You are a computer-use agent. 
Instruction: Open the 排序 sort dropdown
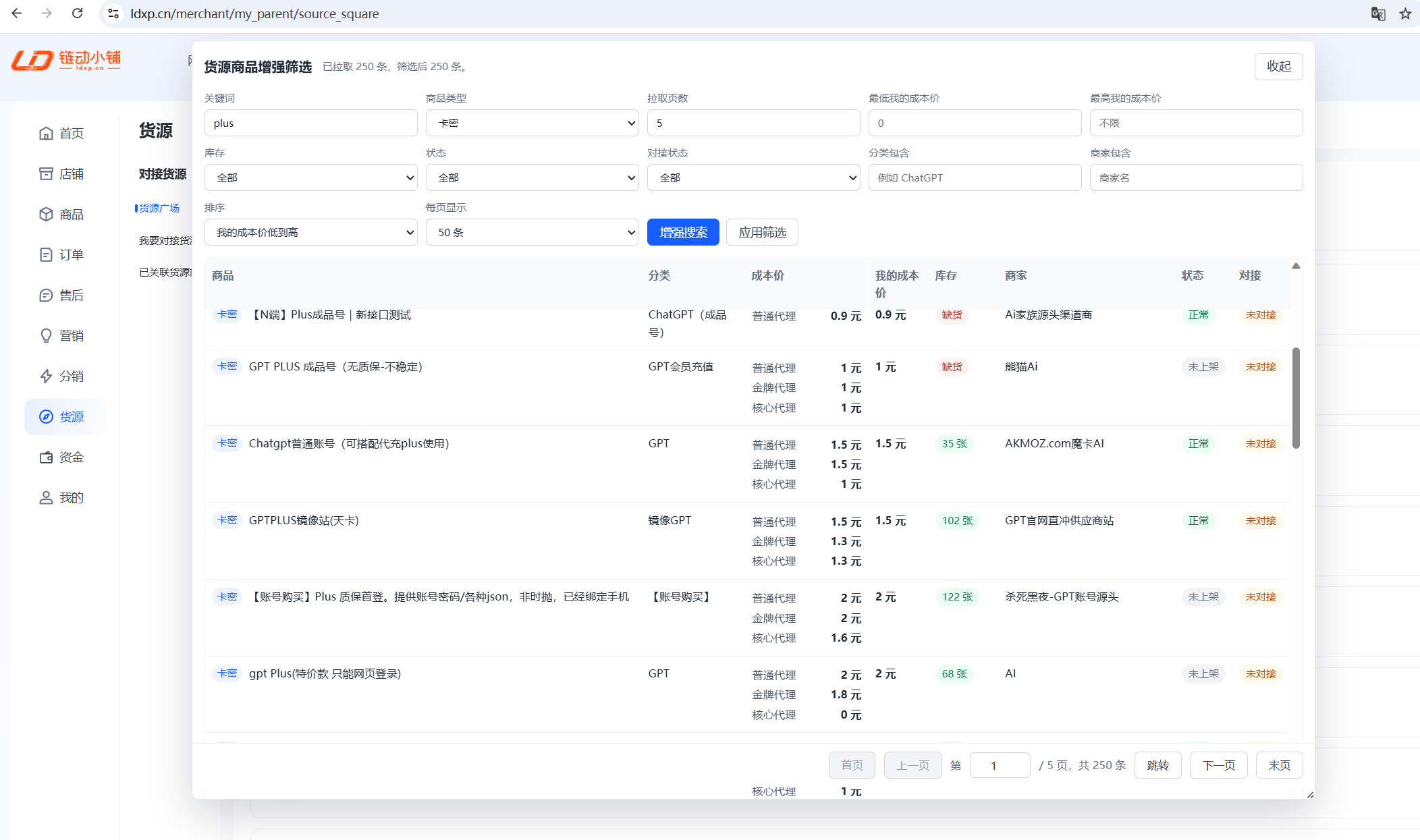click(310, 232)
